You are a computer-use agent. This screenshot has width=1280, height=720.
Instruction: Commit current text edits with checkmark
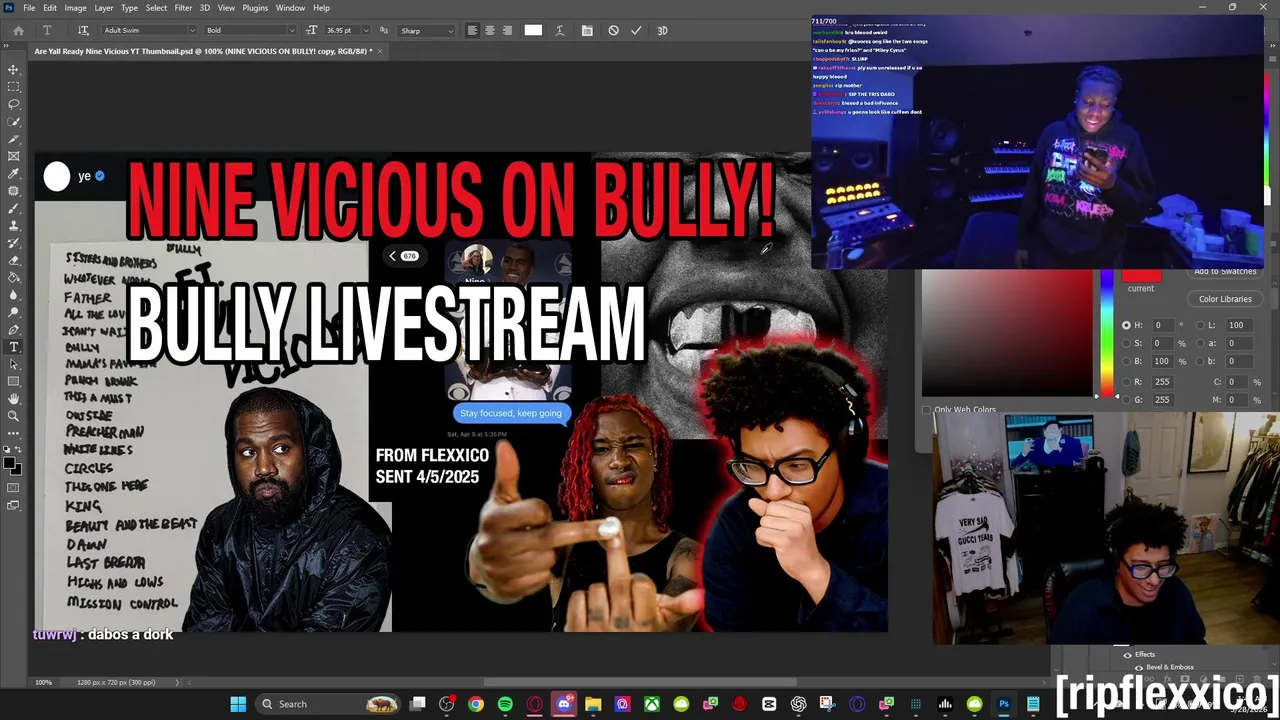pyautogui.click(x=636, y=30)
